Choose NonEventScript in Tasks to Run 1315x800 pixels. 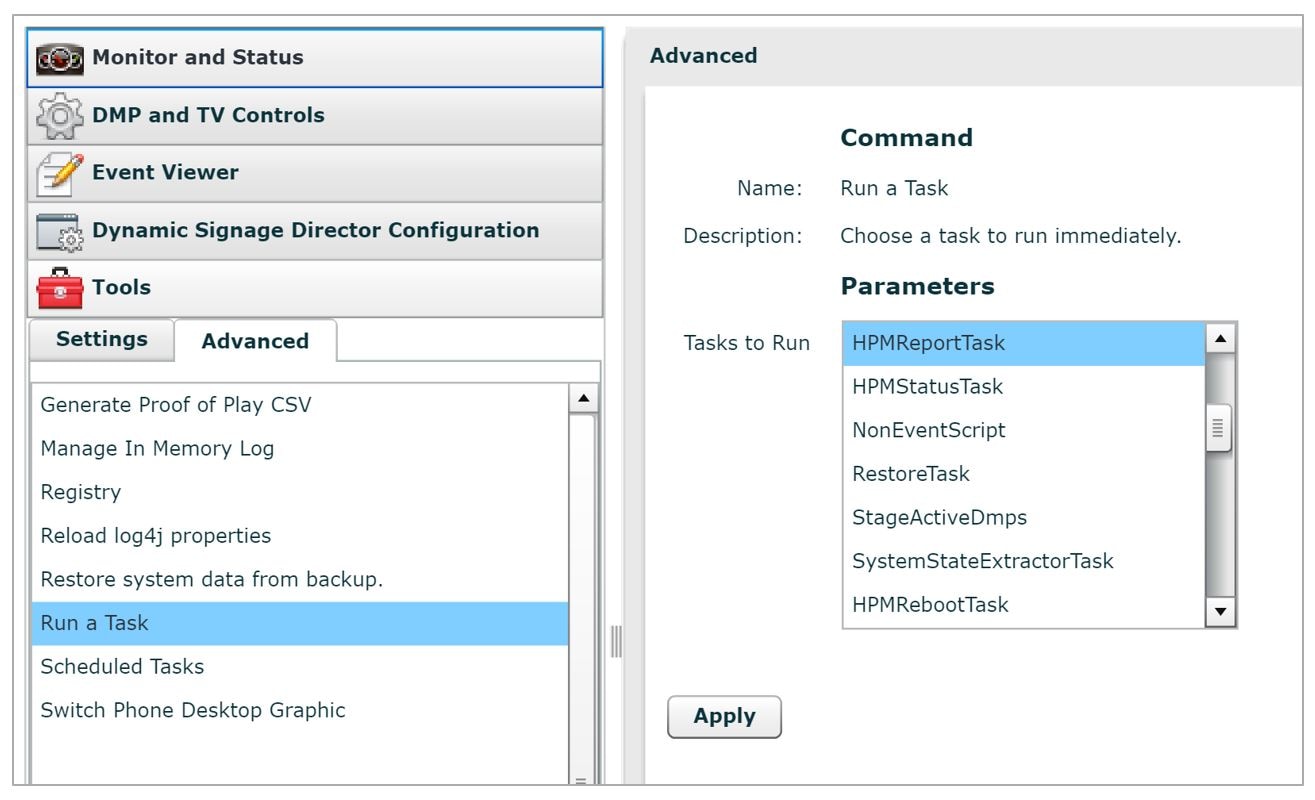1024,430
